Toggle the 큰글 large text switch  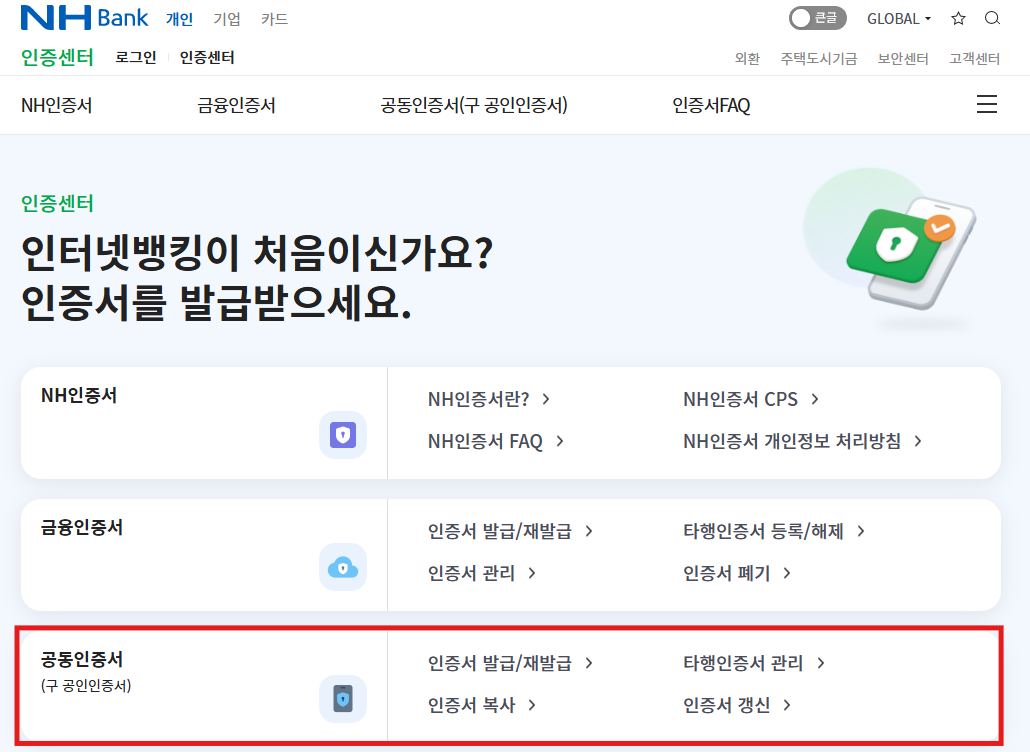[817, 18]
